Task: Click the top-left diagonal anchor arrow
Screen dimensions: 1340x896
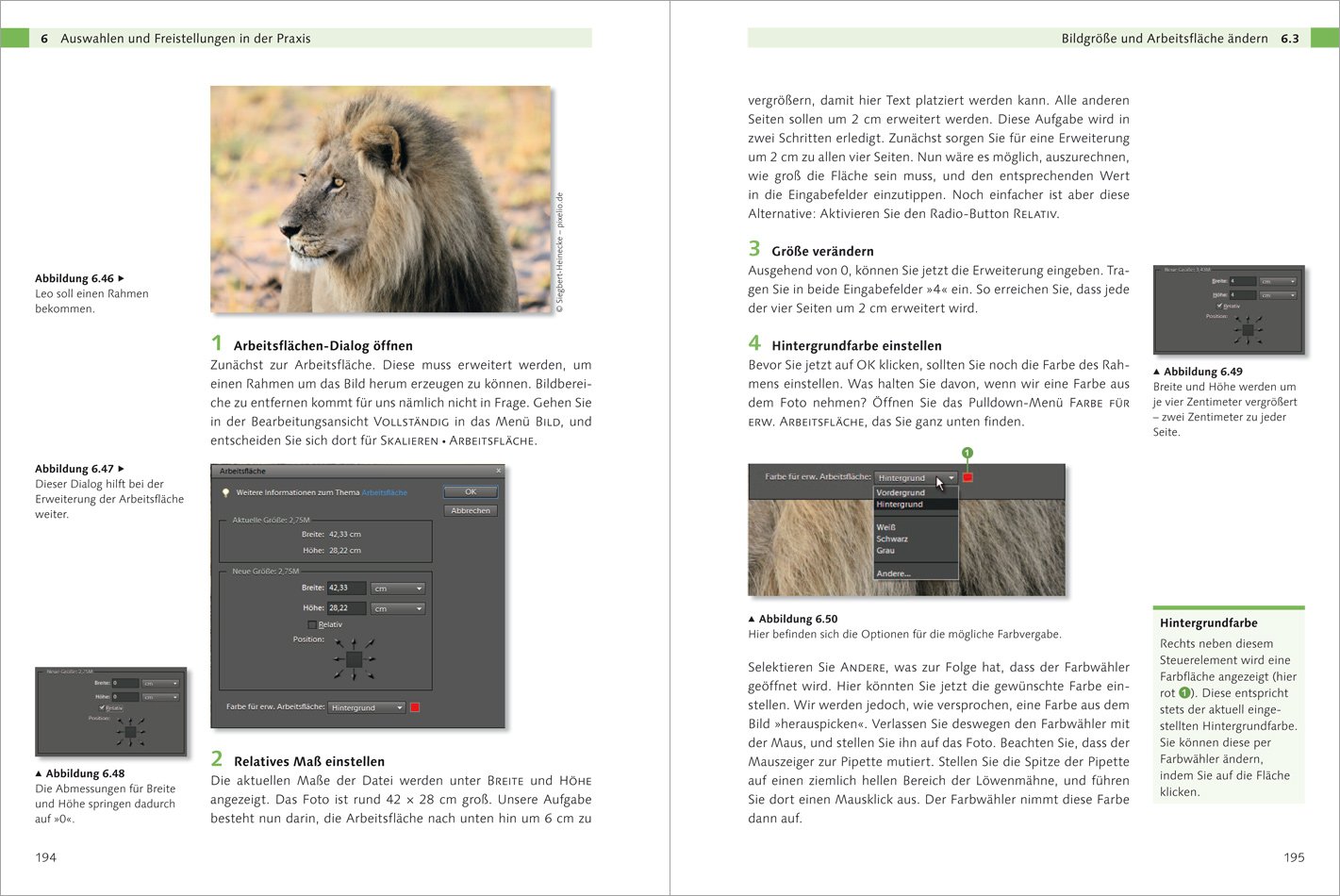Action: pos(339,645)
